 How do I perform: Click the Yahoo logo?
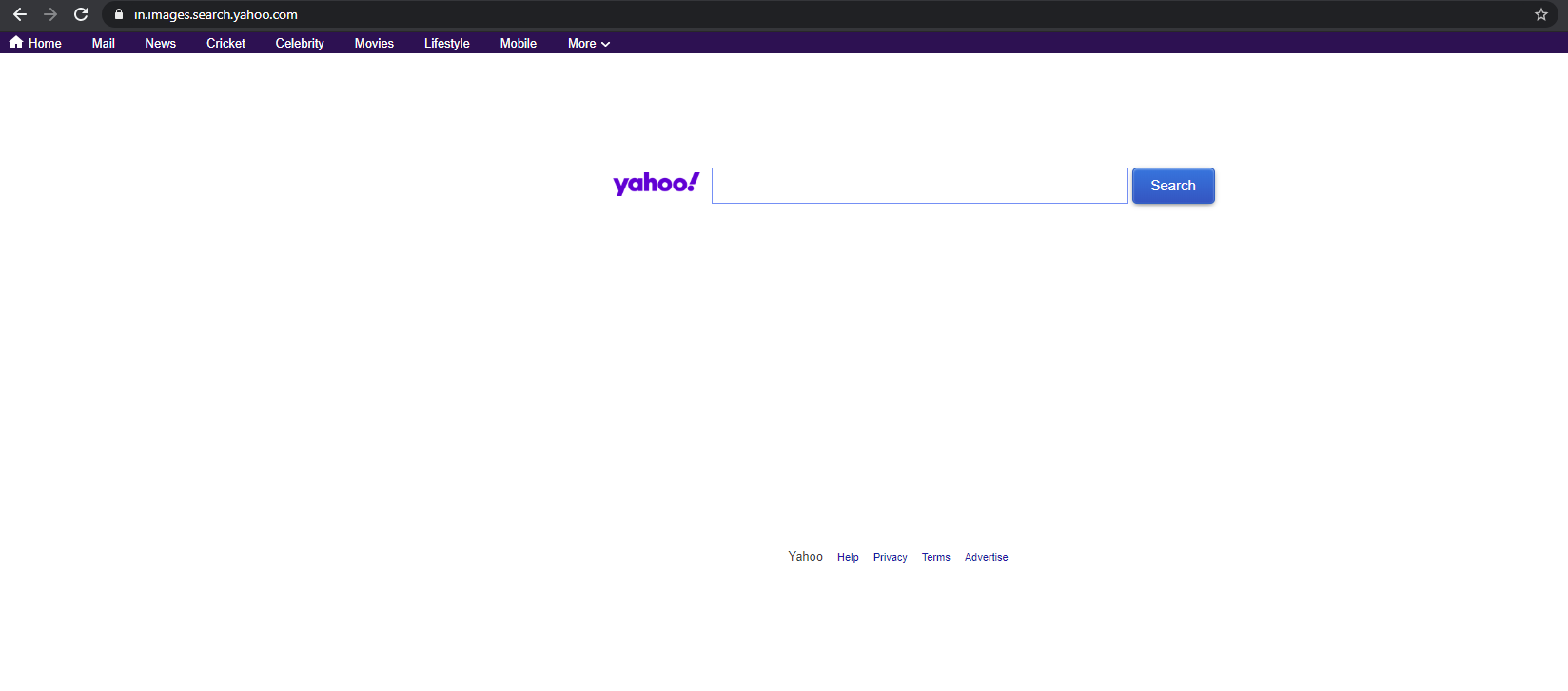[657, 184]
